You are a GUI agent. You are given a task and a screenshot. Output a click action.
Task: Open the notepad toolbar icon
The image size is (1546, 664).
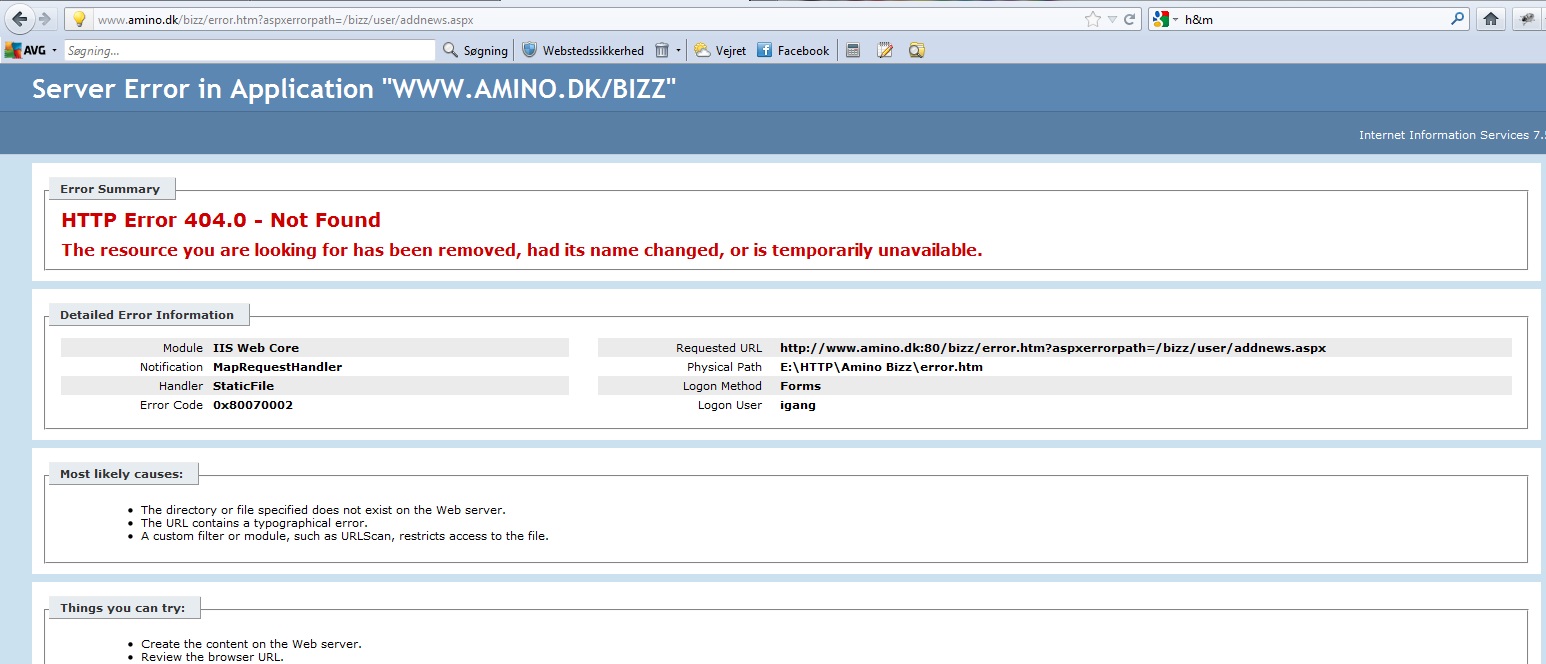885,50
